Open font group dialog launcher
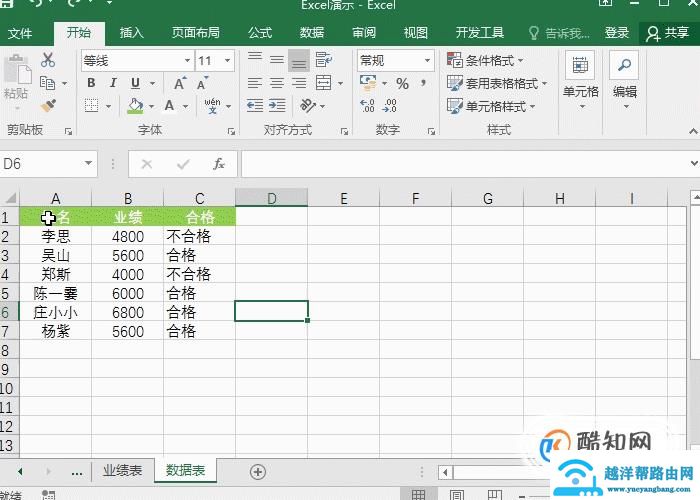The width and height of the screenshot is (700, 500). 231,131
